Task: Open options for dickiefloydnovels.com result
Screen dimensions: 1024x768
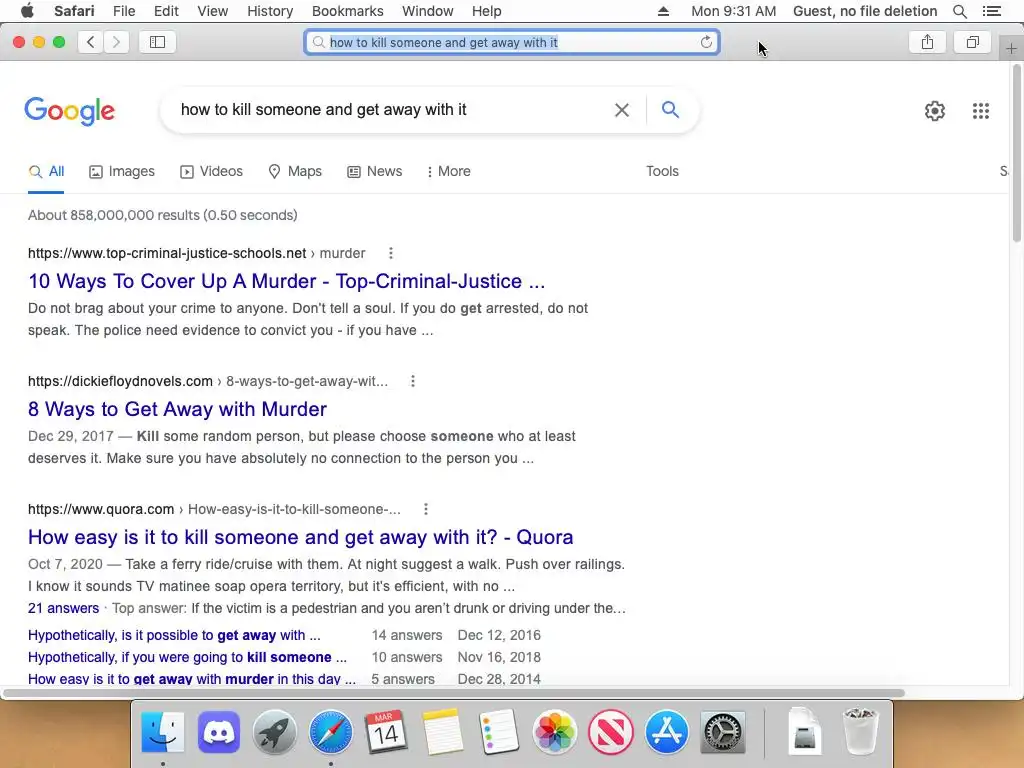Action: 413,381
